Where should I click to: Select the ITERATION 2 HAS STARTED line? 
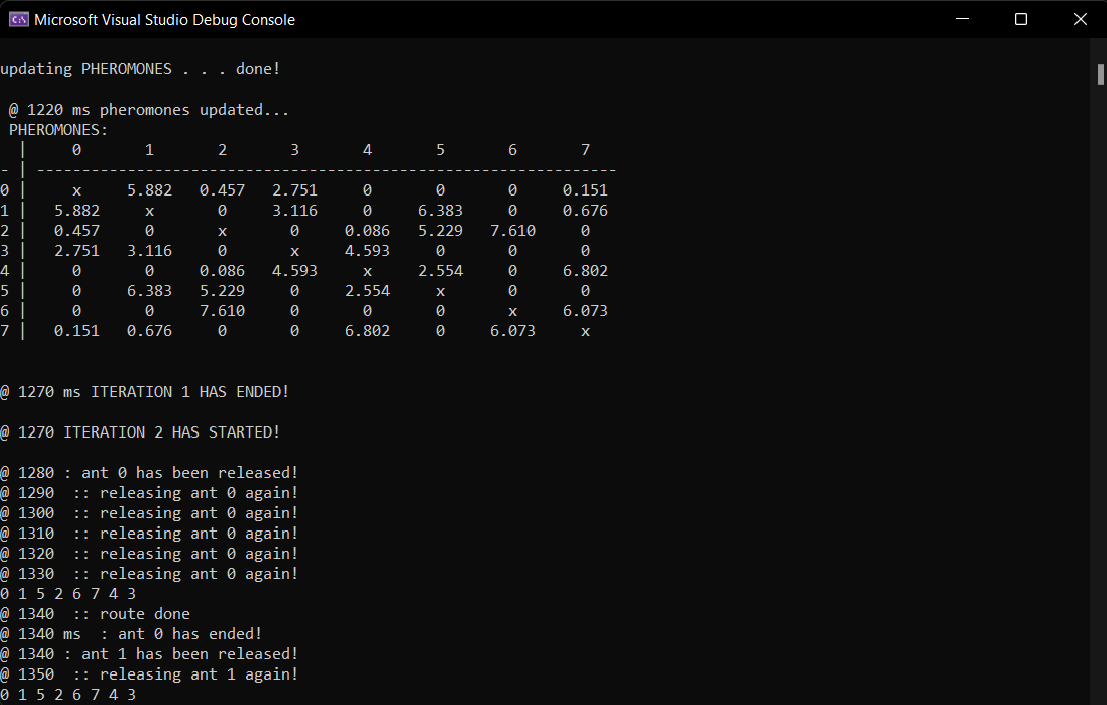pos(140,431)
